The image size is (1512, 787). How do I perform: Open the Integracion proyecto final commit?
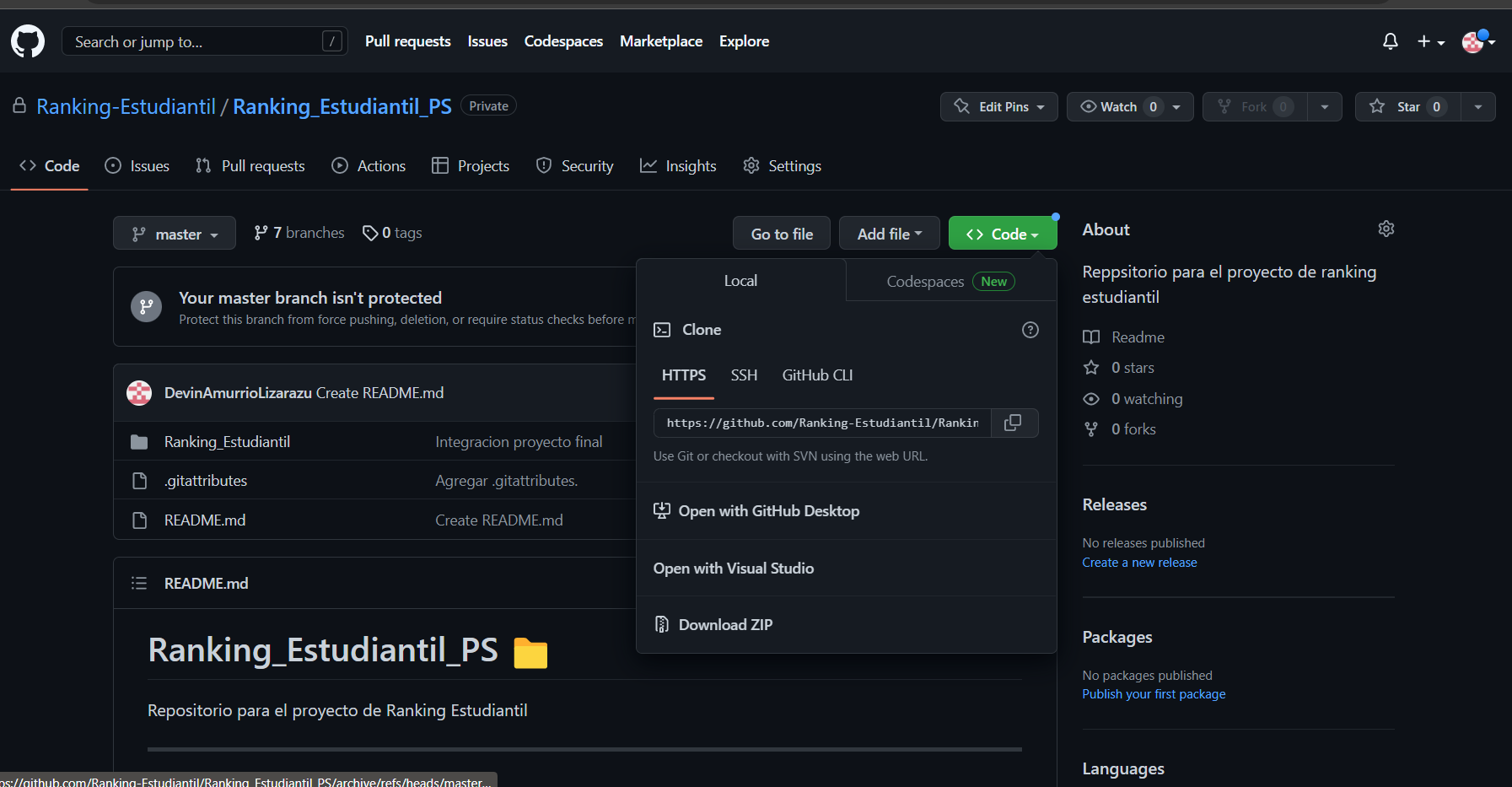click(519, 442)
